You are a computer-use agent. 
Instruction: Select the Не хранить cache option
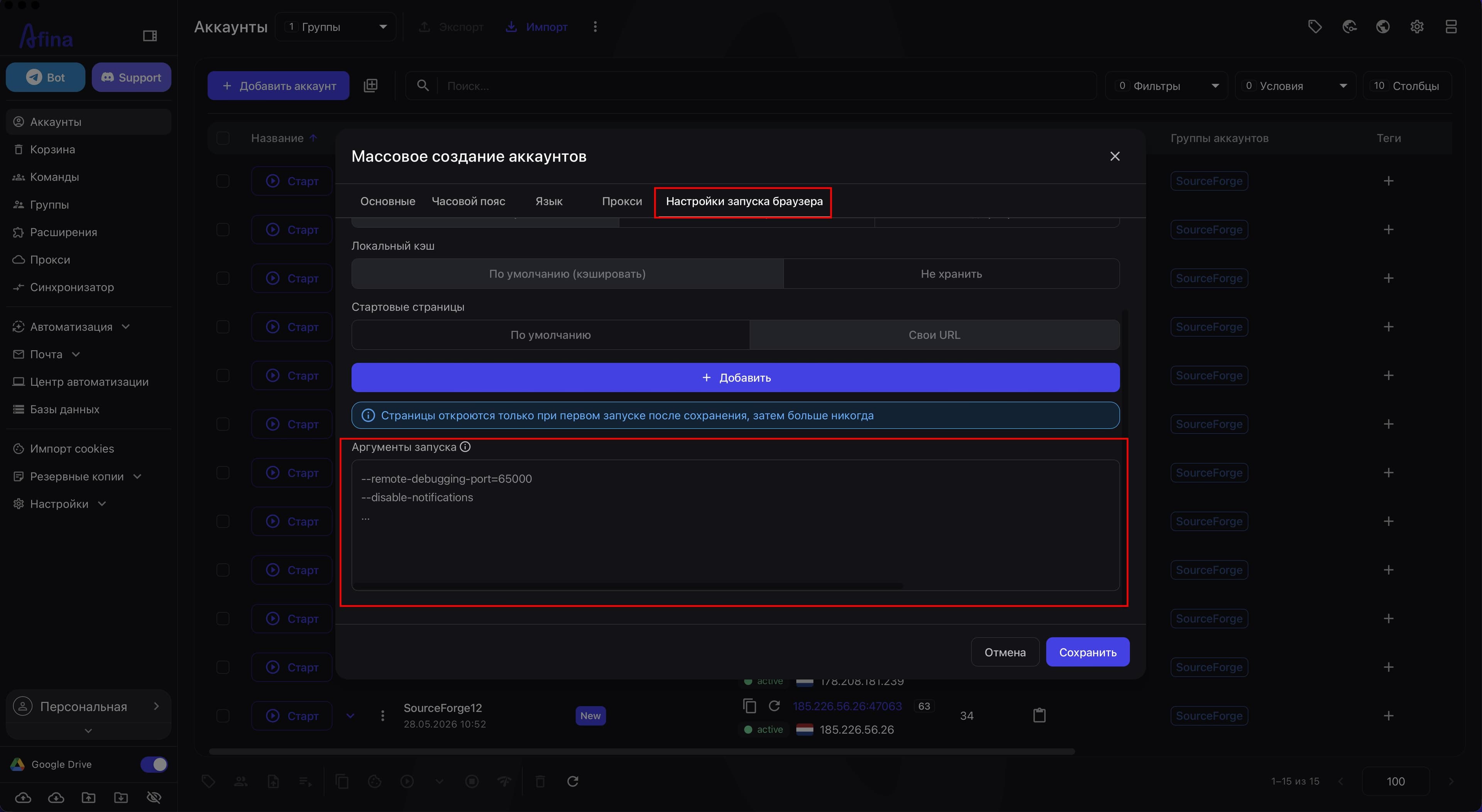951,274
